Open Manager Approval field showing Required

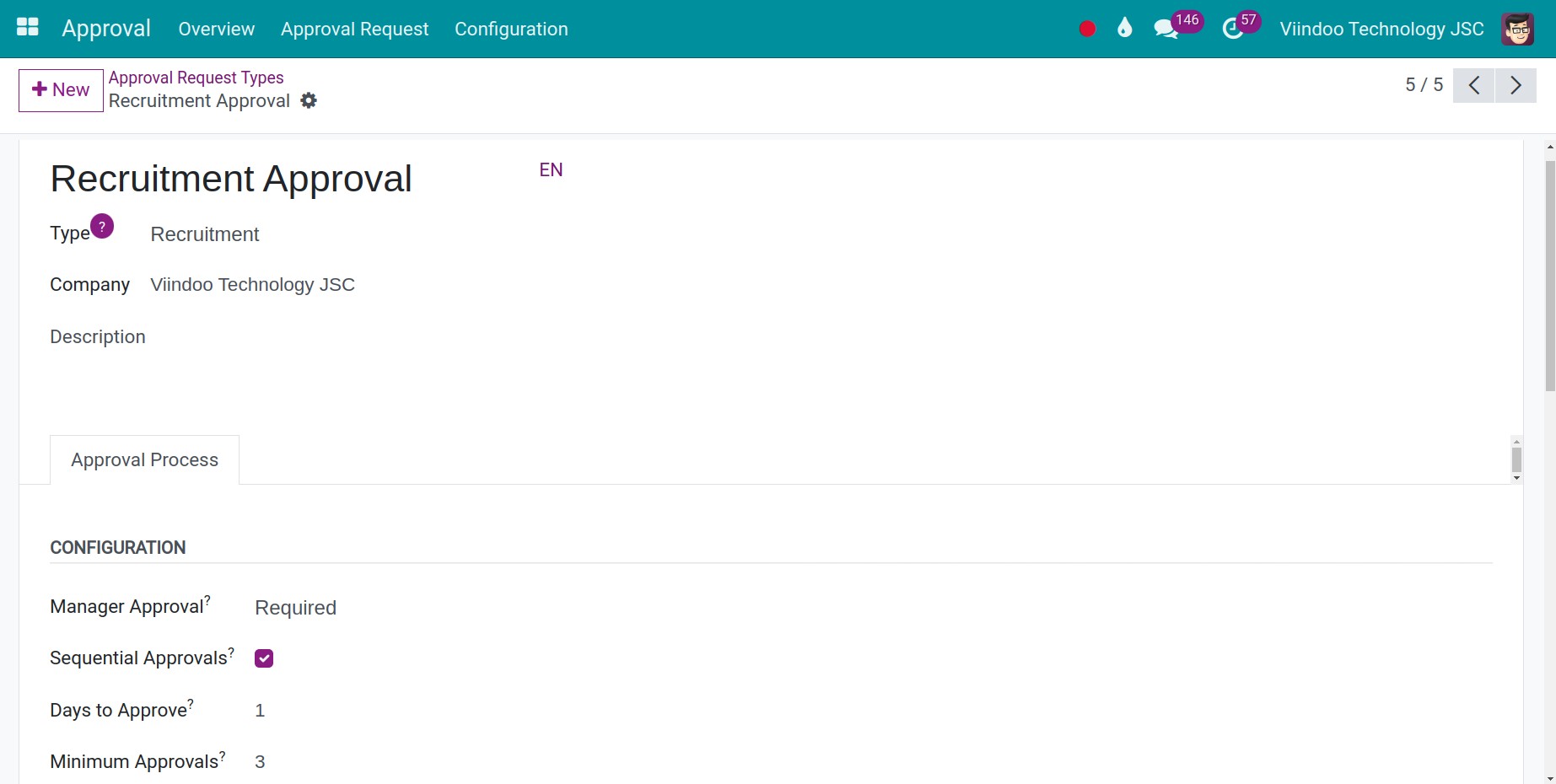click(295, 608)
